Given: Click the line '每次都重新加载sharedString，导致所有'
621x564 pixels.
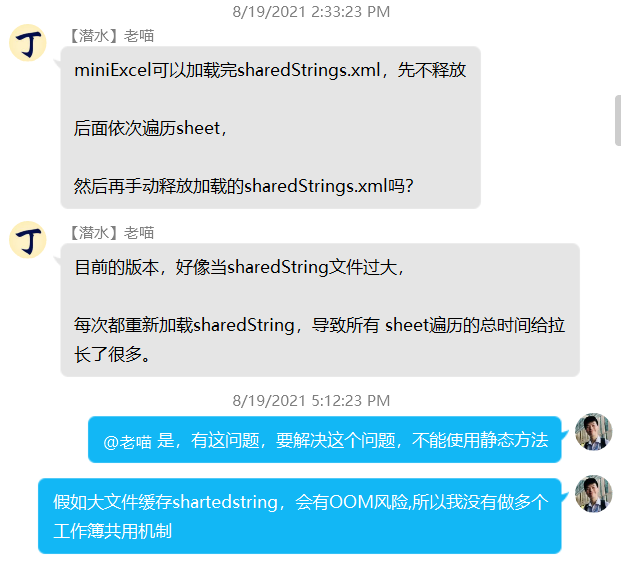Looking at the screenshot, I should [x=227, y=326].
